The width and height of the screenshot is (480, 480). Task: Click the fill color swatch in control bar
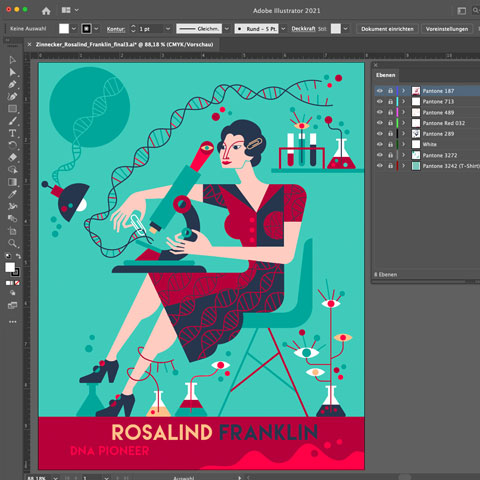(x=64, y=29)
